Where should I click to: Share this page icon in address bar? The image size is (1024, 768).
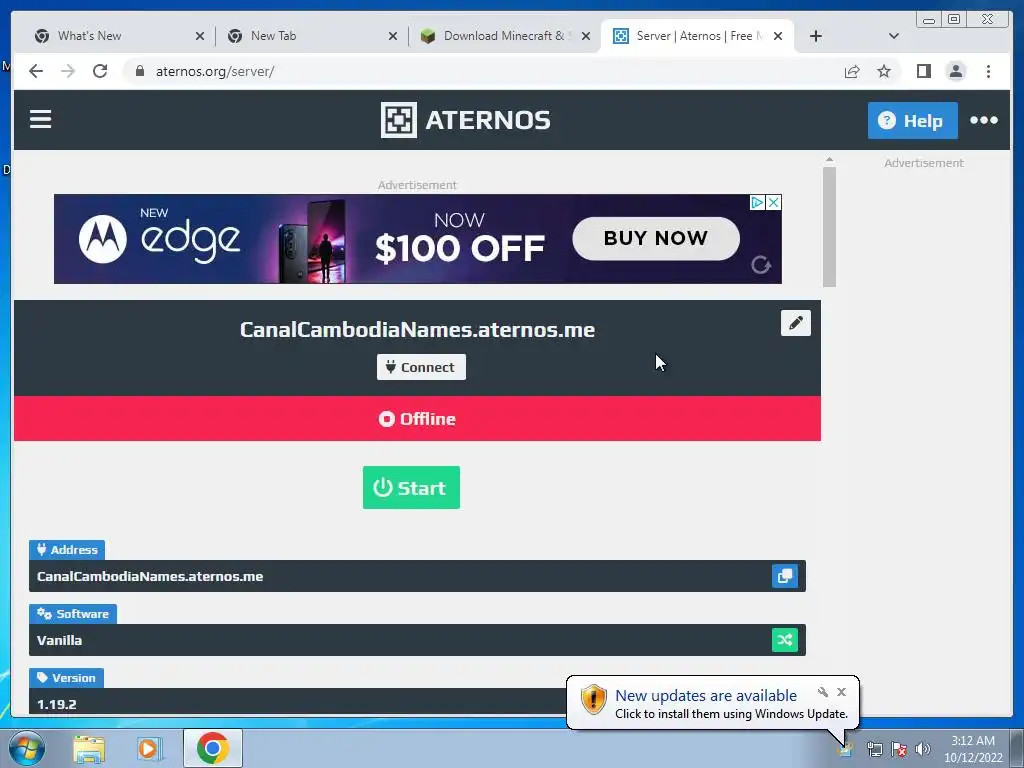(852, 71)
